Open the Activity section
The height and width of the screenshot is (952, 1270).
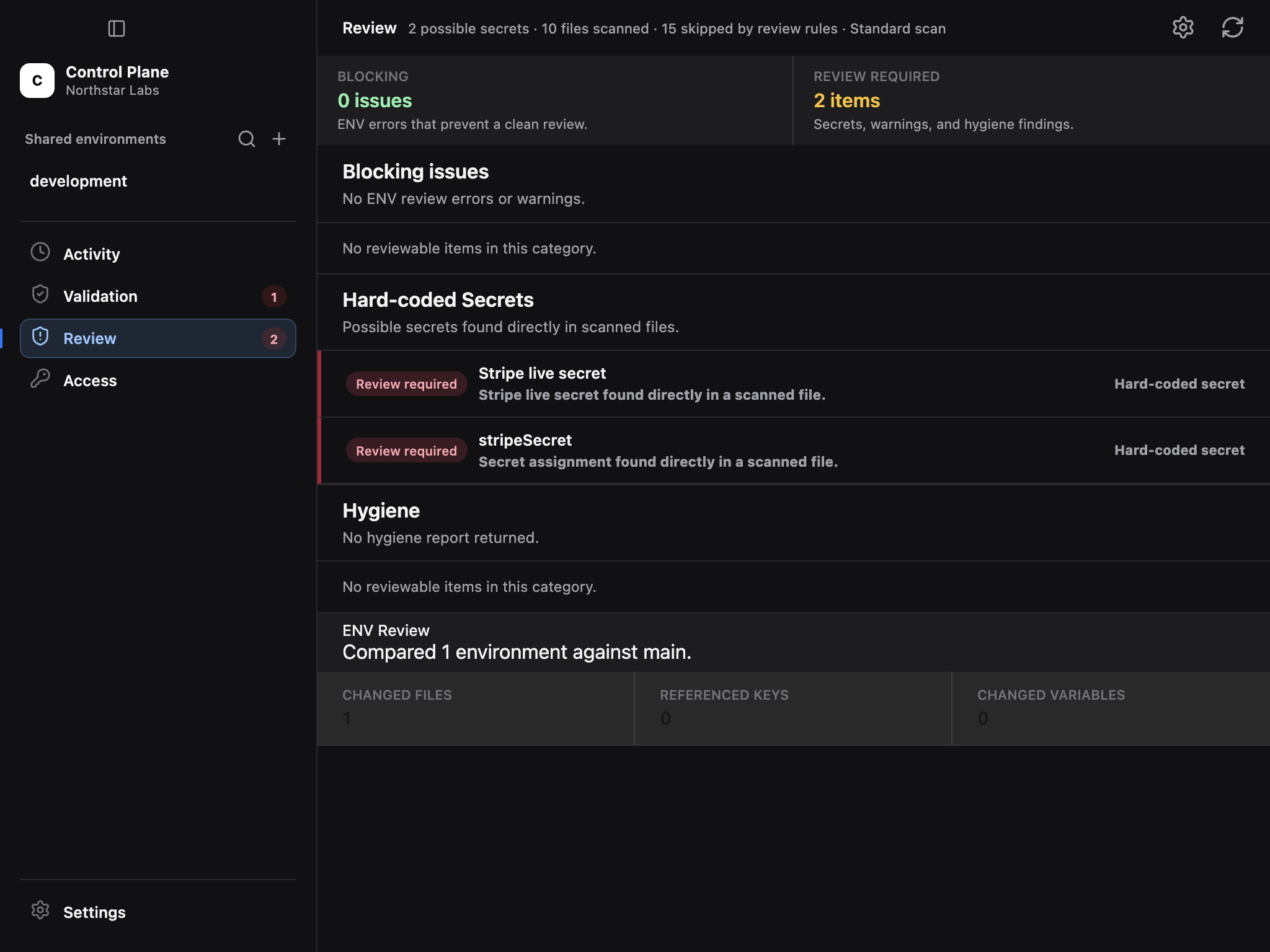(x=158, y=254)
